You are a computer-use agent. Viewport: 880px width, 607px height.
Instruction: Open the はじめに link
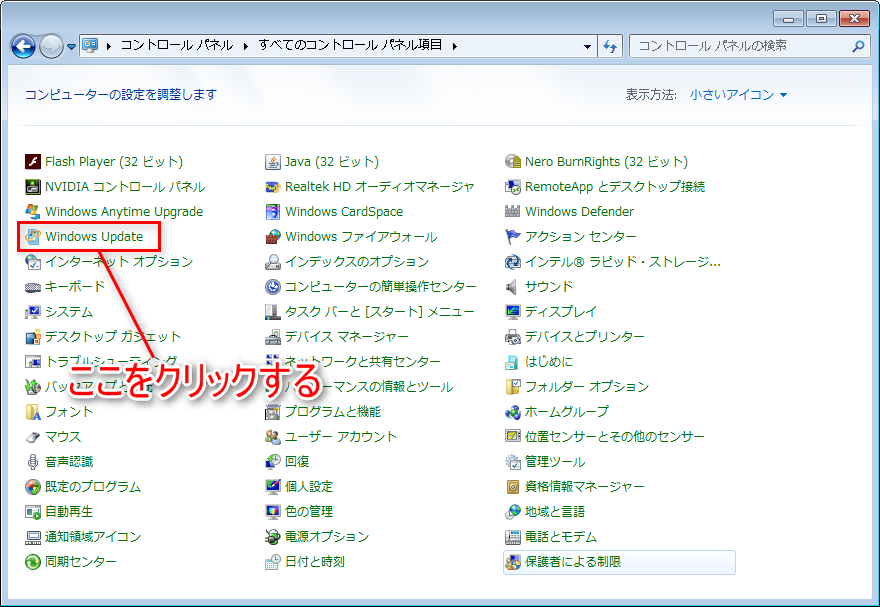549,362
